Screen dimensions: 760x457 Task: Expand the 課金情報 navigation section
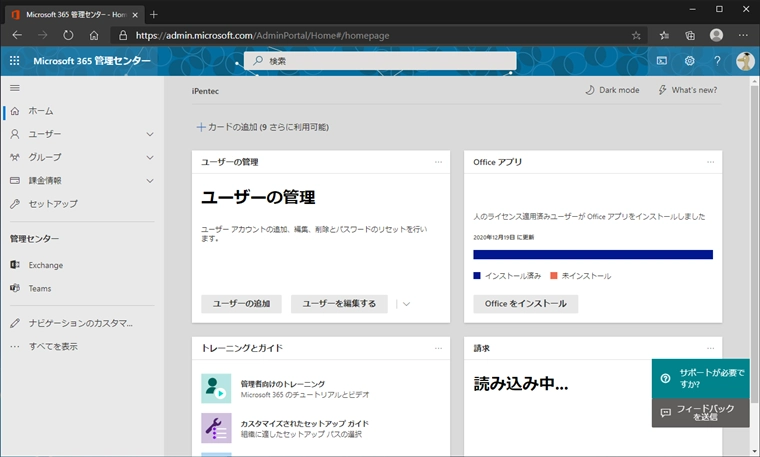click(x=150, y=181)
